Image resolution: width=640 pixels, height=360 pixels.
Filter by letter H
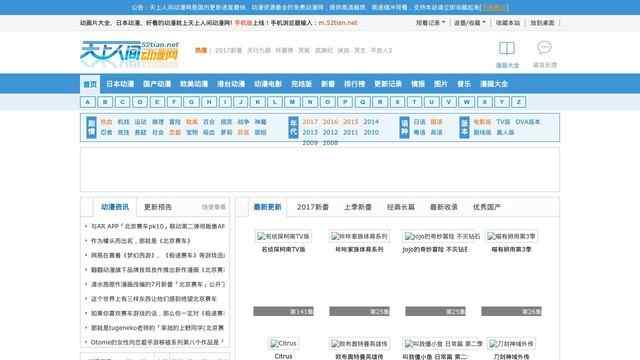(209, 102)
